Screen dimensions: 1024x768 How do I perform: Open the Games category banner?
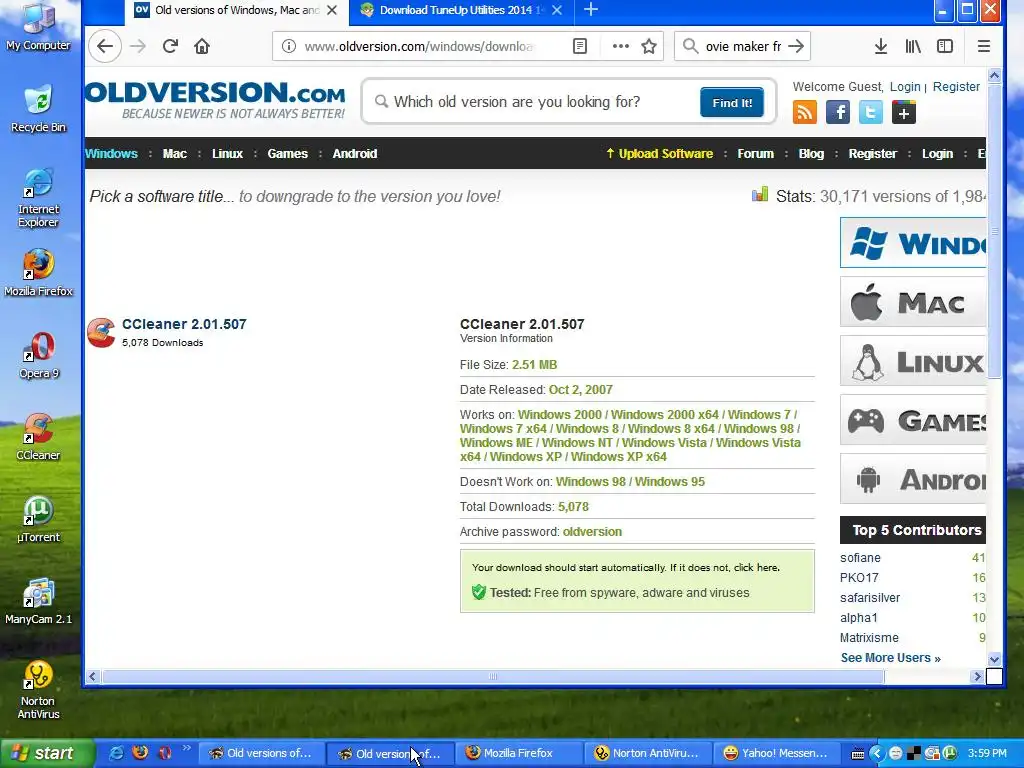(913, 420)
